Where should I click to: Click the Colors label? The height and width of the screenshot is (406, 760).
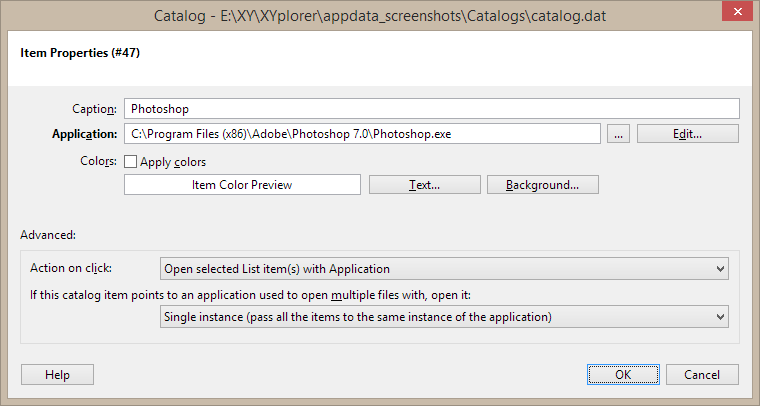click(98, 161)
